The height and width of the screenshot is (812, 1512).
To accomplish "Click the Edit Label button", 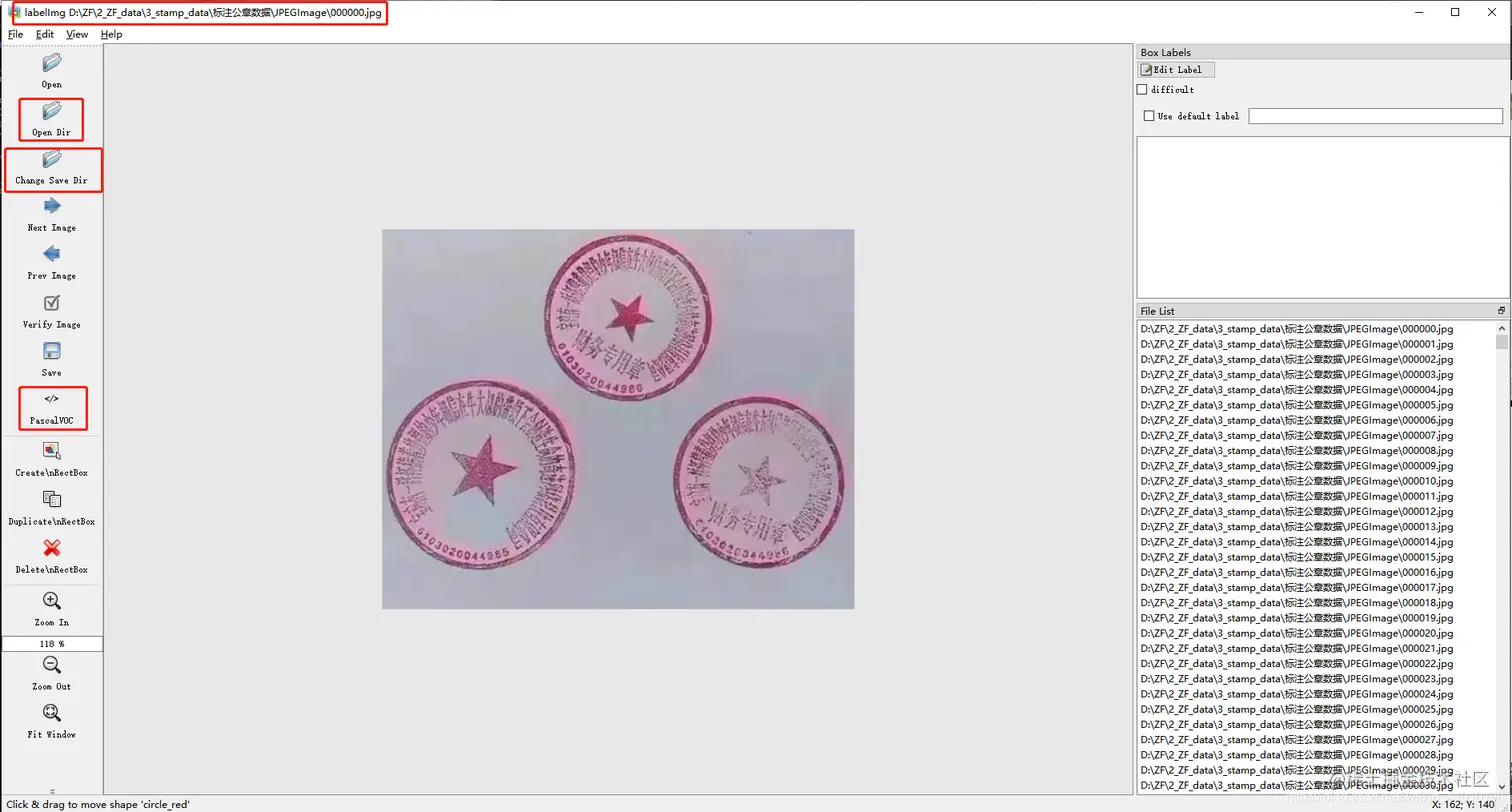I will pyautogui.click(x=1177, y=70).
